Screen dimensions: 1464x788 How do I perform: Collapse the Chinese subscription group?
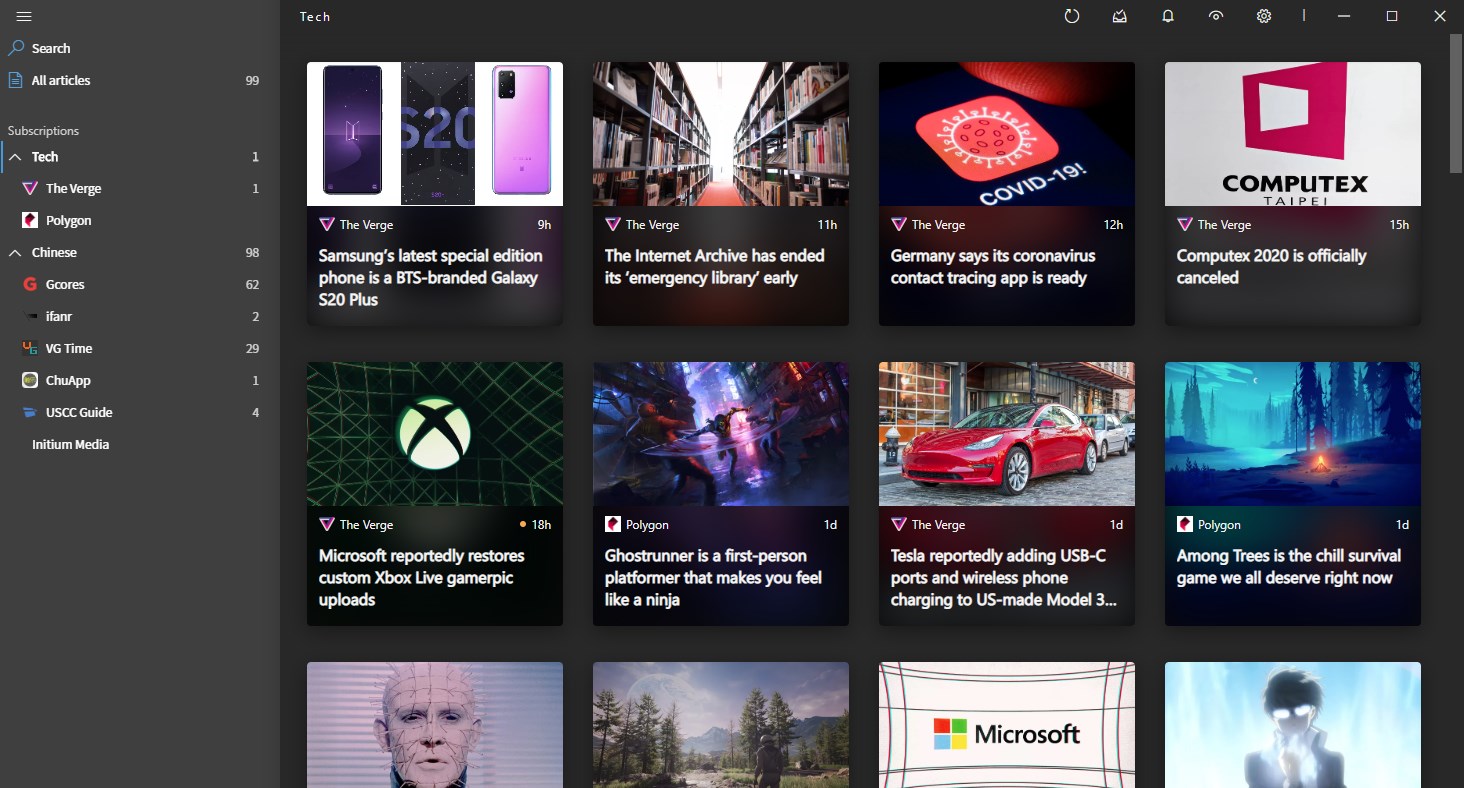tap(14, 252)
